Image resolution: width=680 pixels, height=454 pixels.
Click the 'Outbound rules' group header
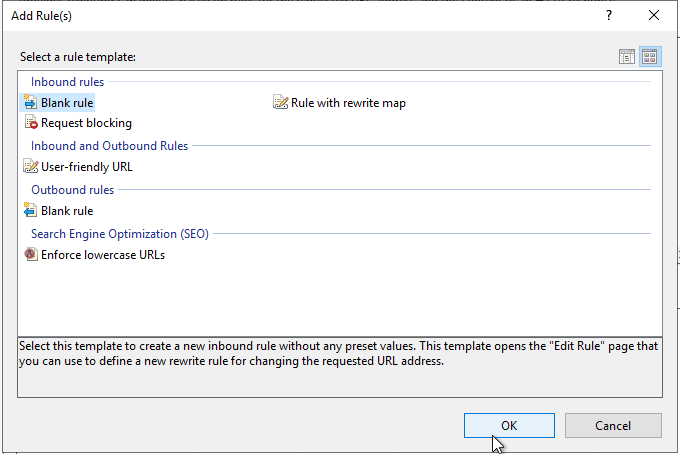(x=72, y=190)
